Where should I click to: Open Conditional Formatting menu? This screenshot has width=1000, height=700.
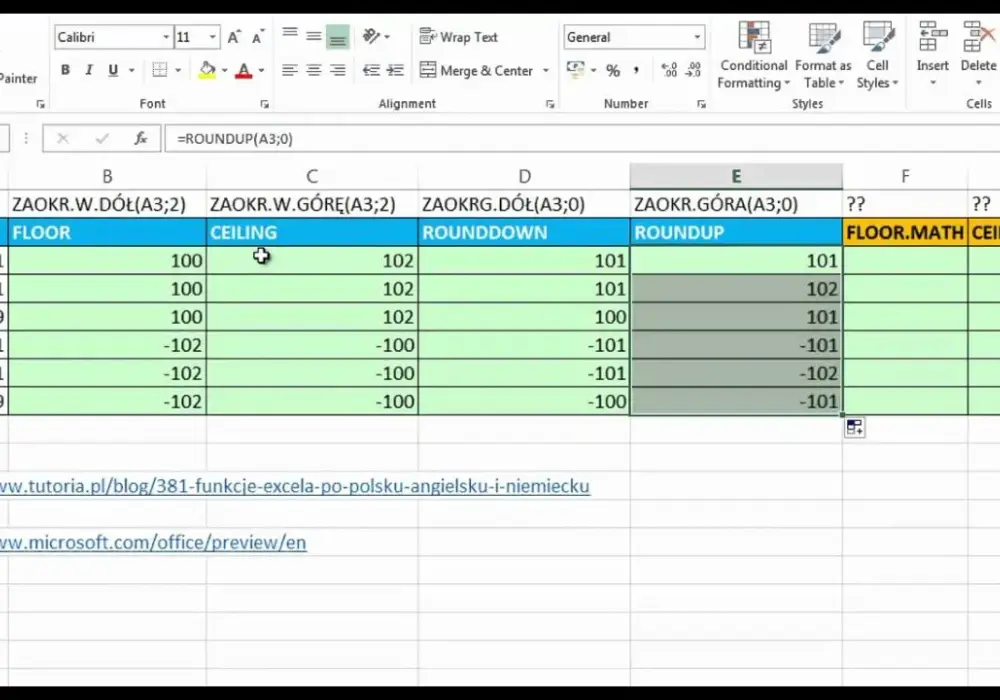click(754, 55)
